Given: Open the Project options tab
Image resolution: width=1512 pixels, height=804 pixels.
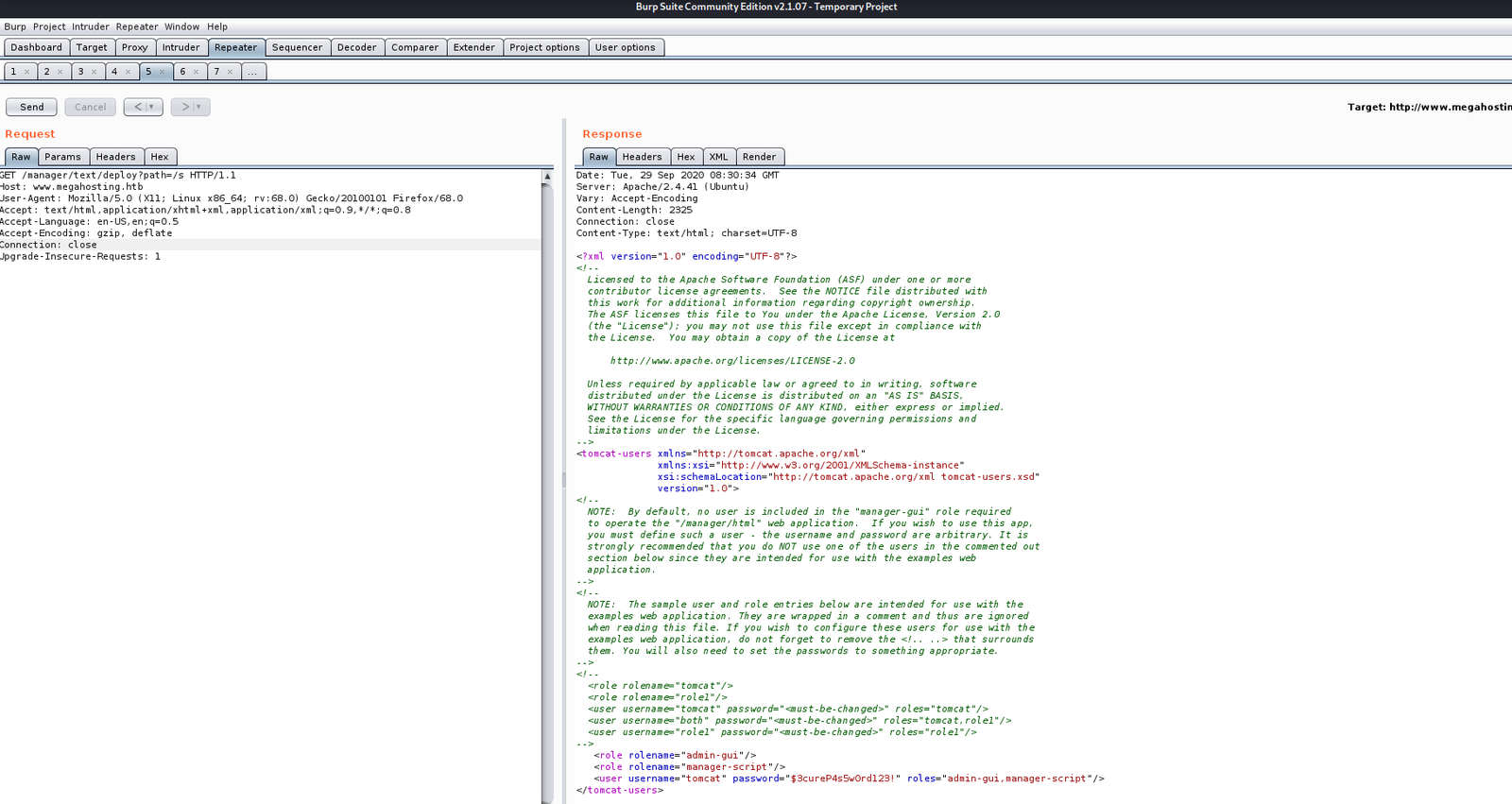Looking at the screenshot, I should click(x=545, y=47).
